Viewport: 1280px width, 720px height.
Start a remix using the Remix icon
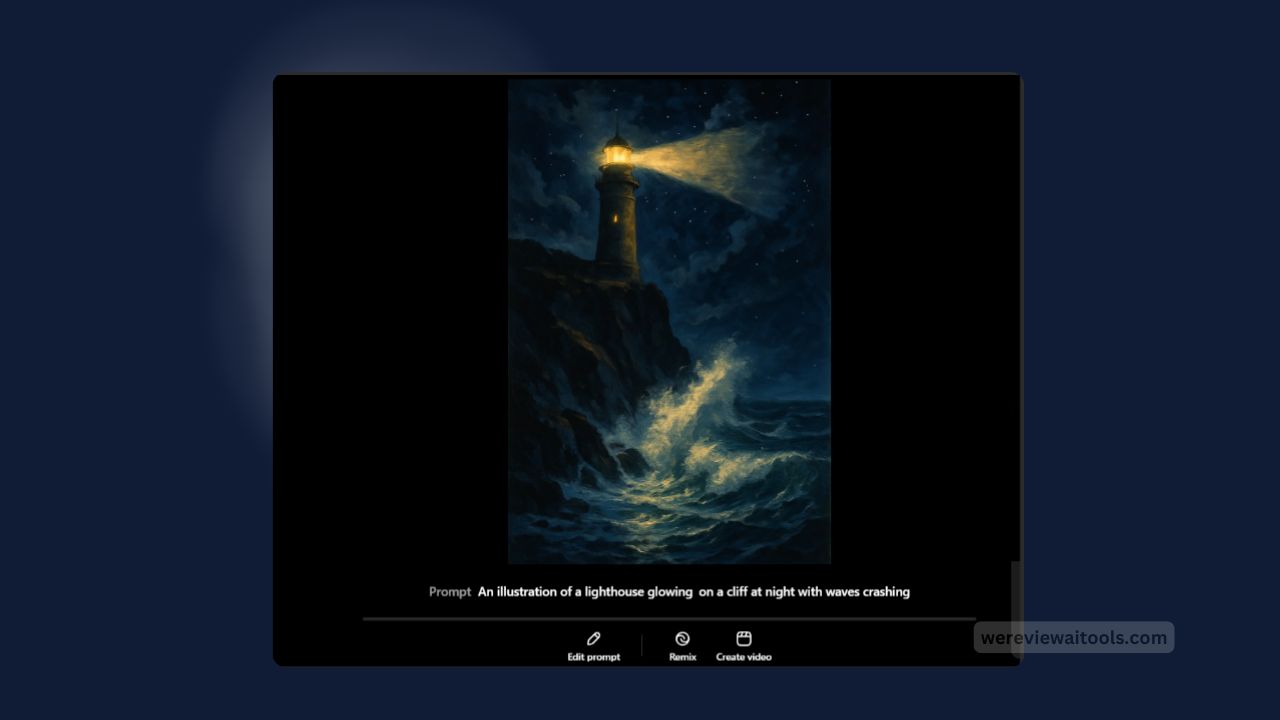coord(683,638)
